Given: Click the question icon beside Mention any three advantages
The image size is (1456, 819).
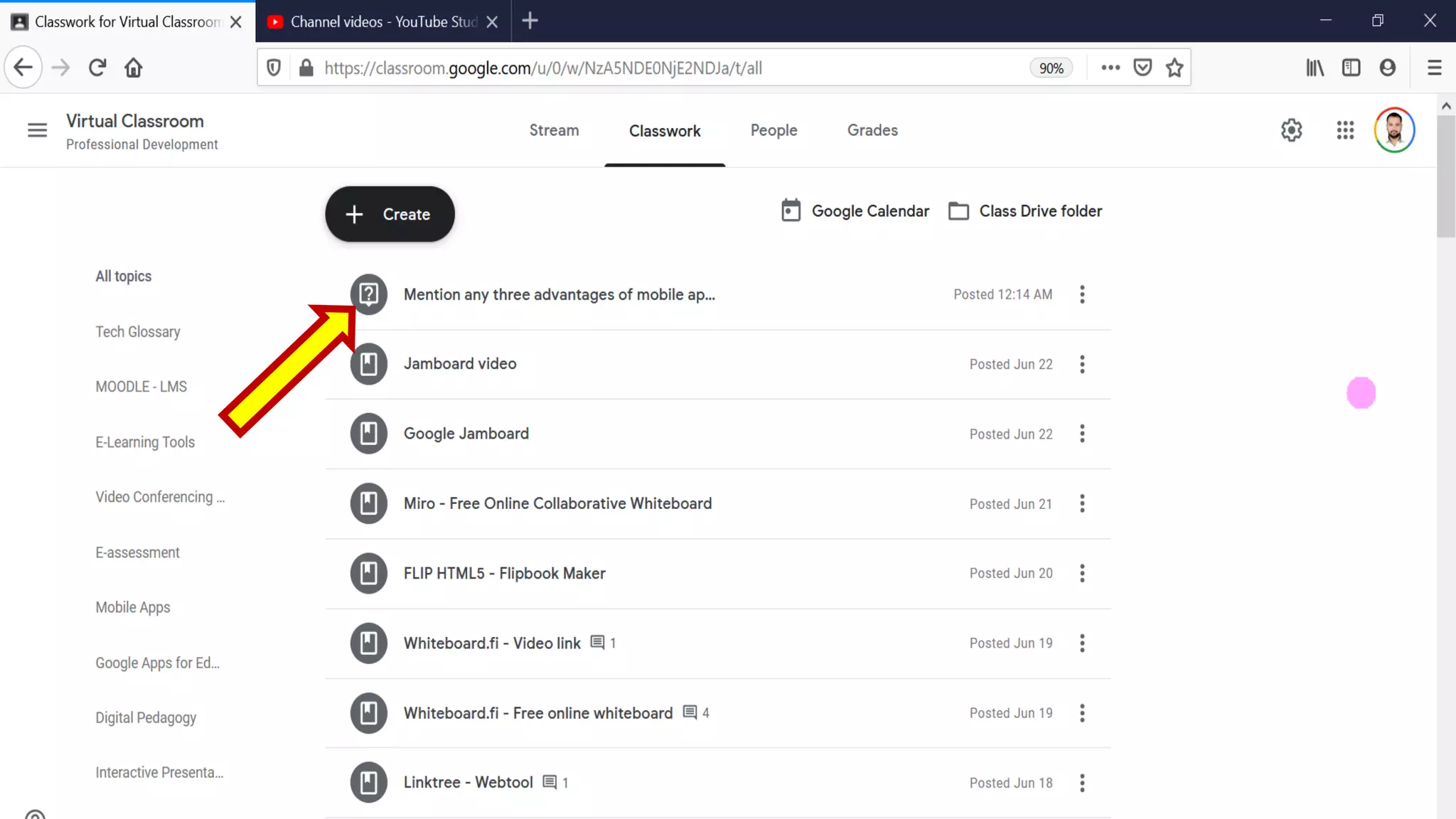Looking at the screenshot, I should coord(368,294).
